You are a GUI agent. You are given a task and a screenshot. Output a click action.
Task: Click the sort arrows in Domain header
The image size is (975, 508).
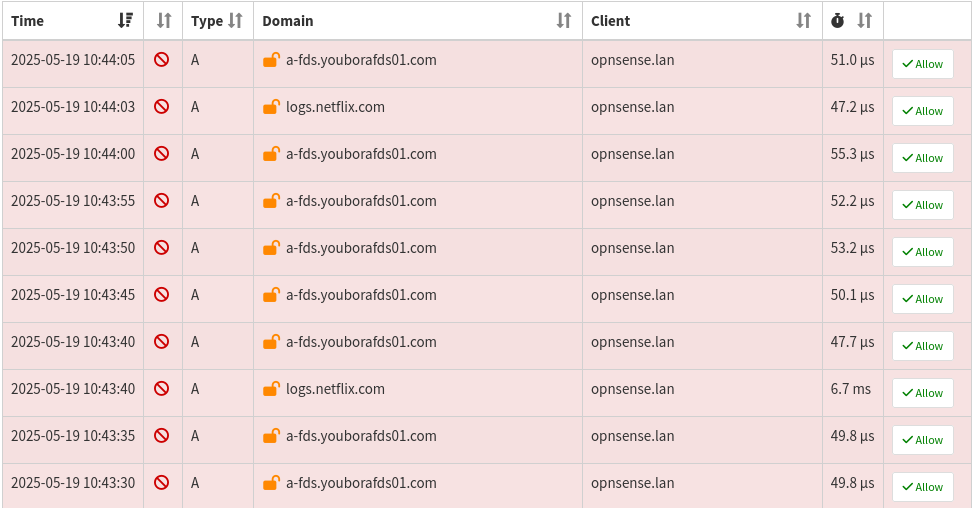(564, 20)
